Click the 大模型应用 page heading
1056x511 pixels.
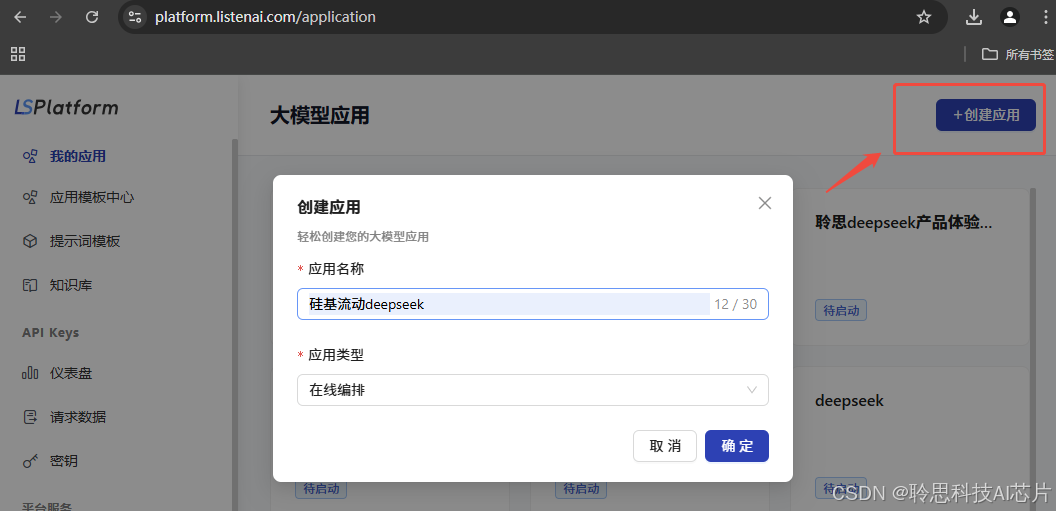click(319, 116)
